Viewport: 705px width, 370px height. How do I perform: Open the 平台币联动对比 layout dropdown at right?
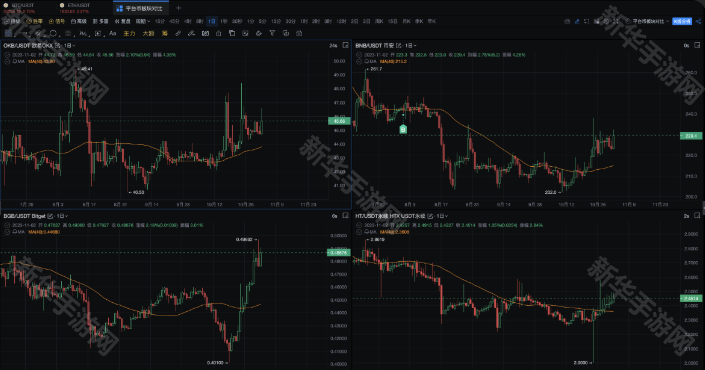click(647, 21)
